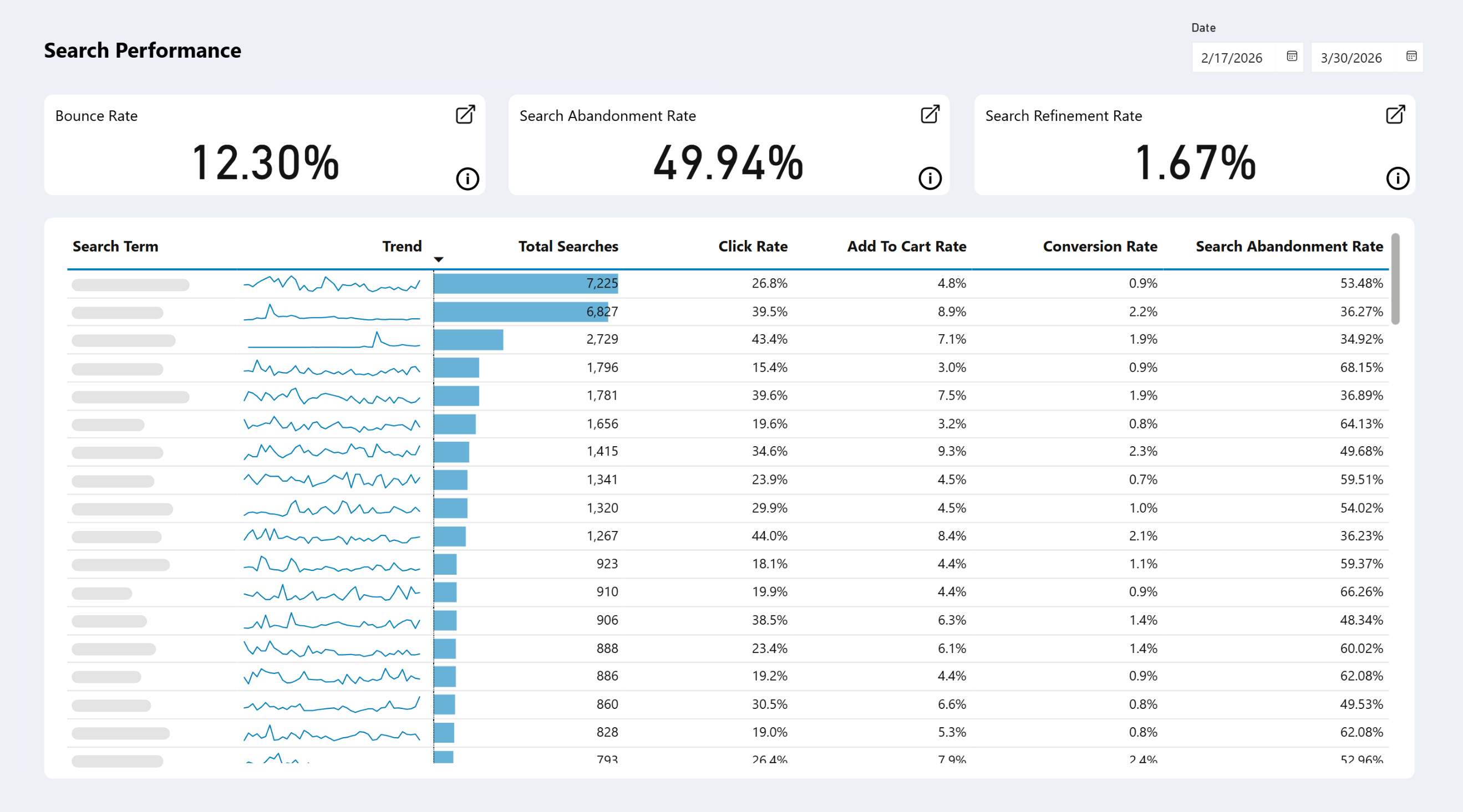This screenshot has width=1463, height=812.
Task: Show Search Refinement Rate info icon
Action: click(x=1397, y=178)
